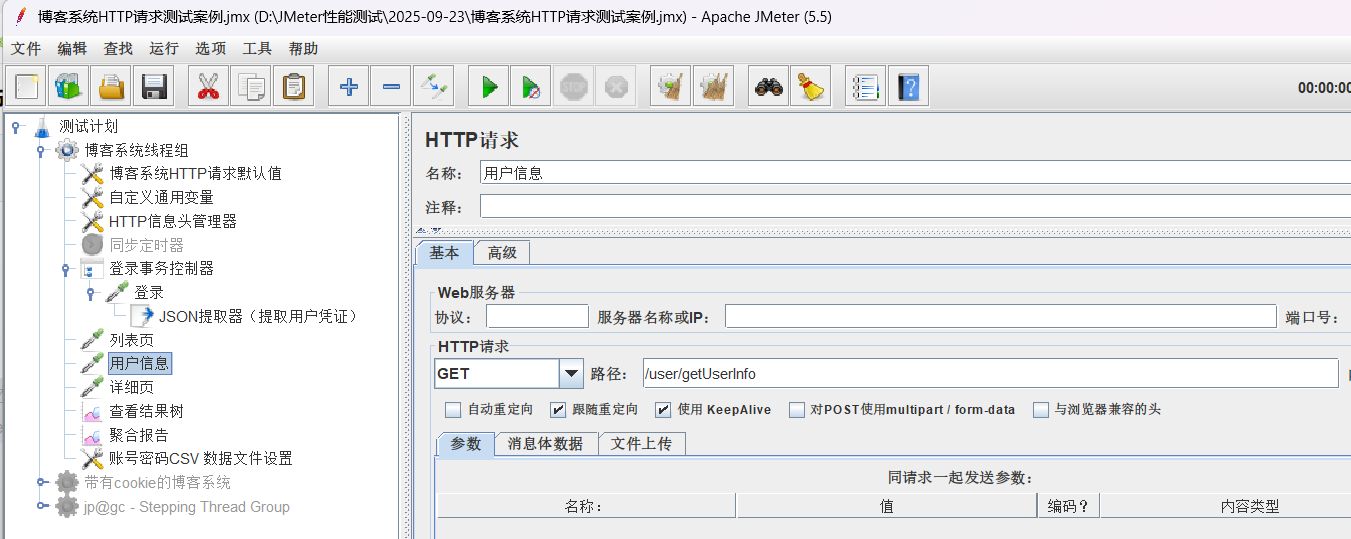The height and width of the screenshot is (539, 1351).
Task: Click the 路径 field with /user/getUserInfo
Action: pyautogui.click(x=990, y=374)
